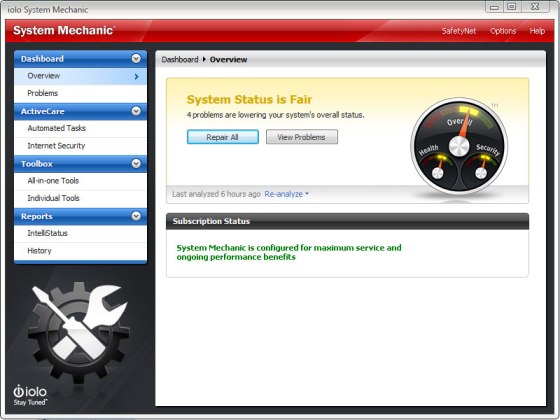
Task: Click the iolo Stay Tuned logo
Action: click(x=30, y=395)
